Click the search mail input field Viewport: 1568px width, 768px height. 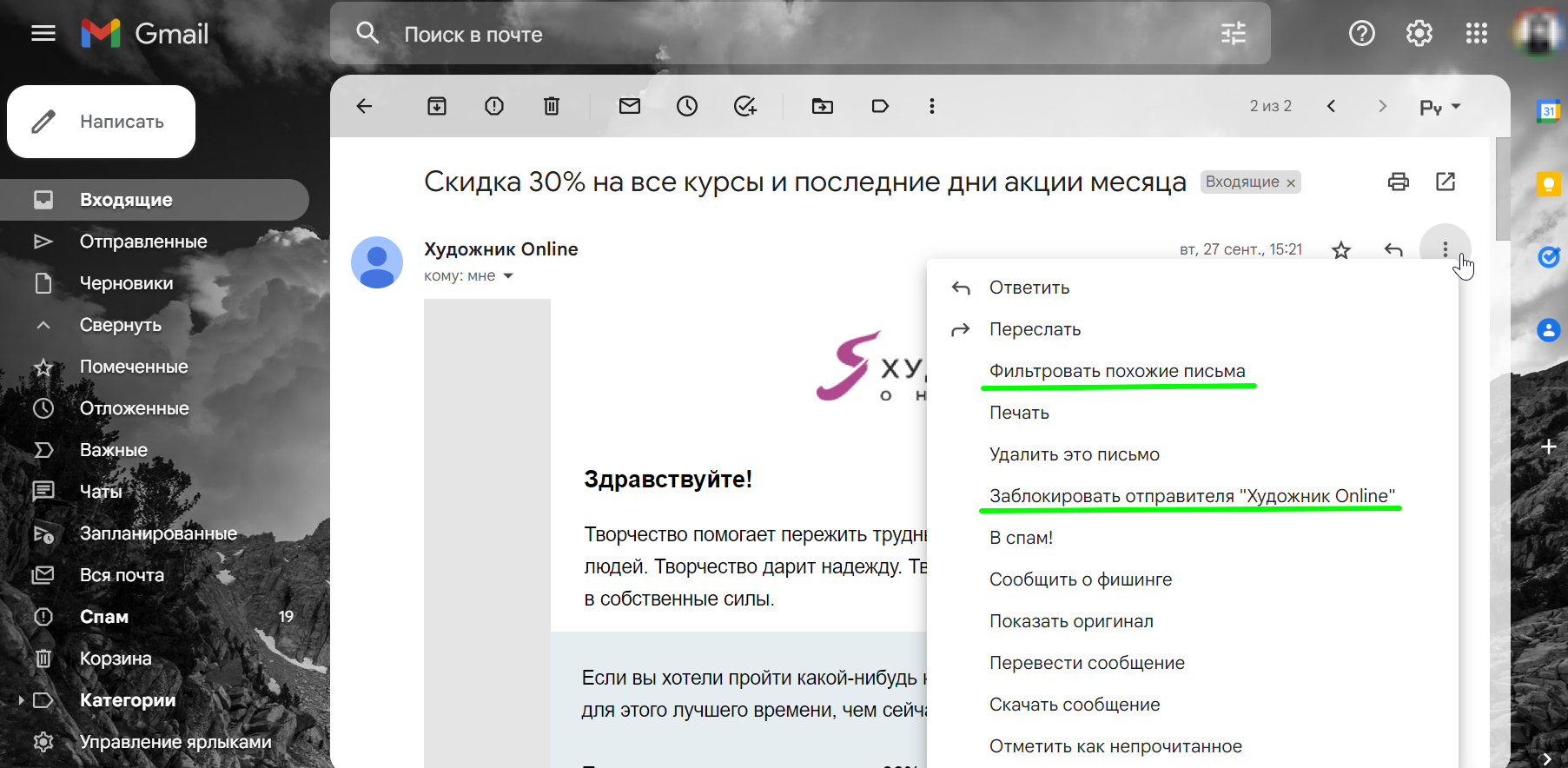(x=799, y=34)
